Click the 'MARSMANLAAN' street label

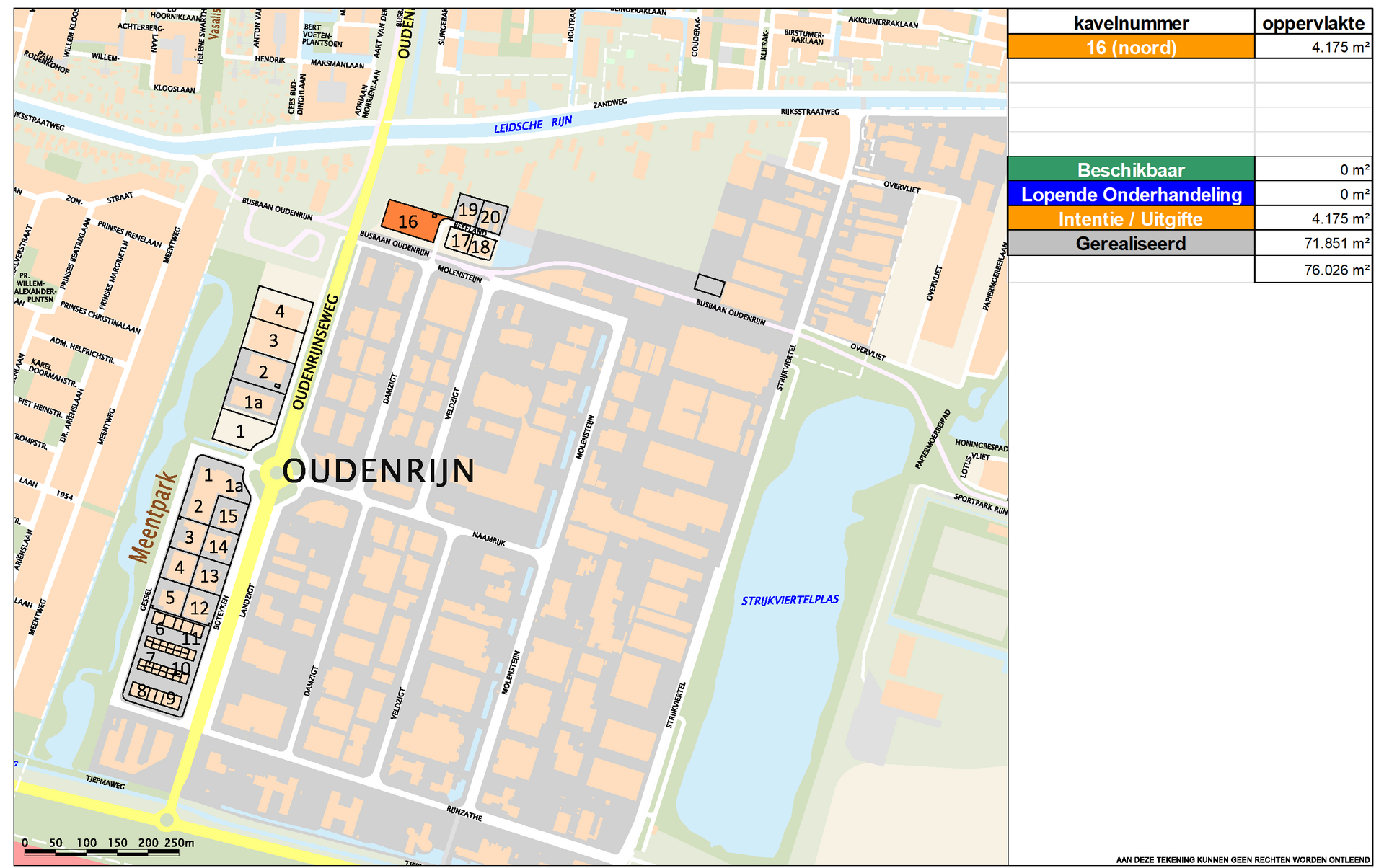click(338, 64)
